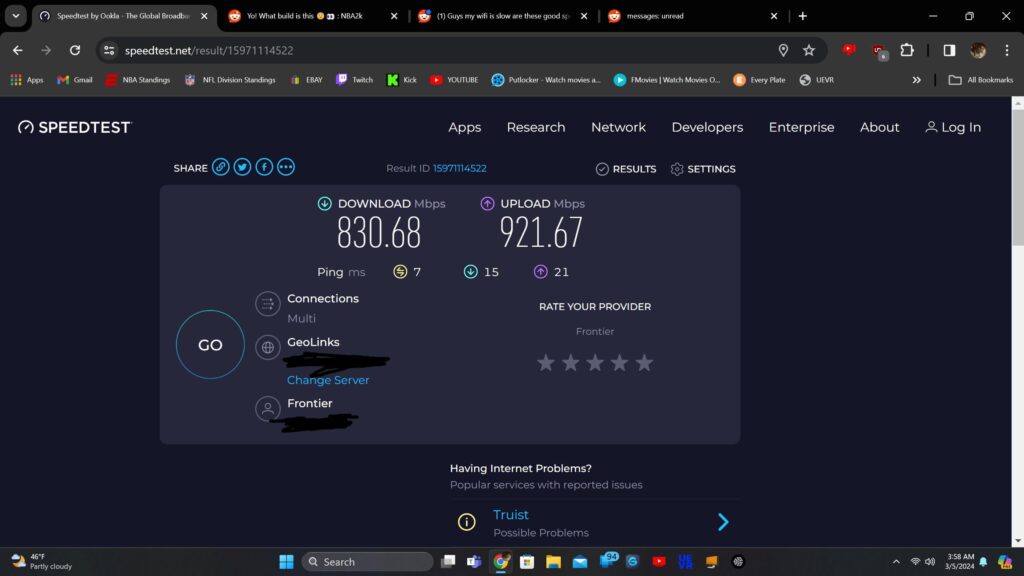The height and width of the screenshot is (576, 1024).
Task: Click Log In in the header
Action: tap(953, 127)
